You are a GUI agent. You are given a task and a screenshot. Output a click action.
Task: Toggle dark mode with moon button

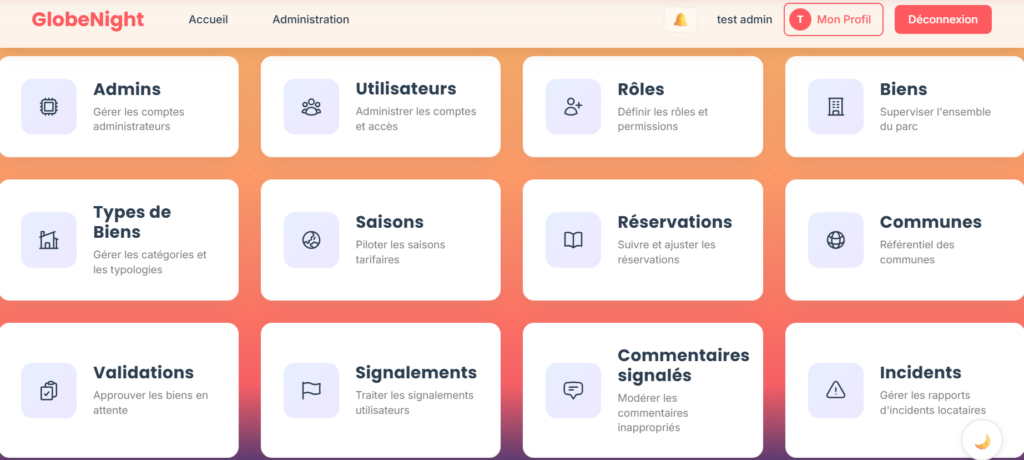click(982, 440)
